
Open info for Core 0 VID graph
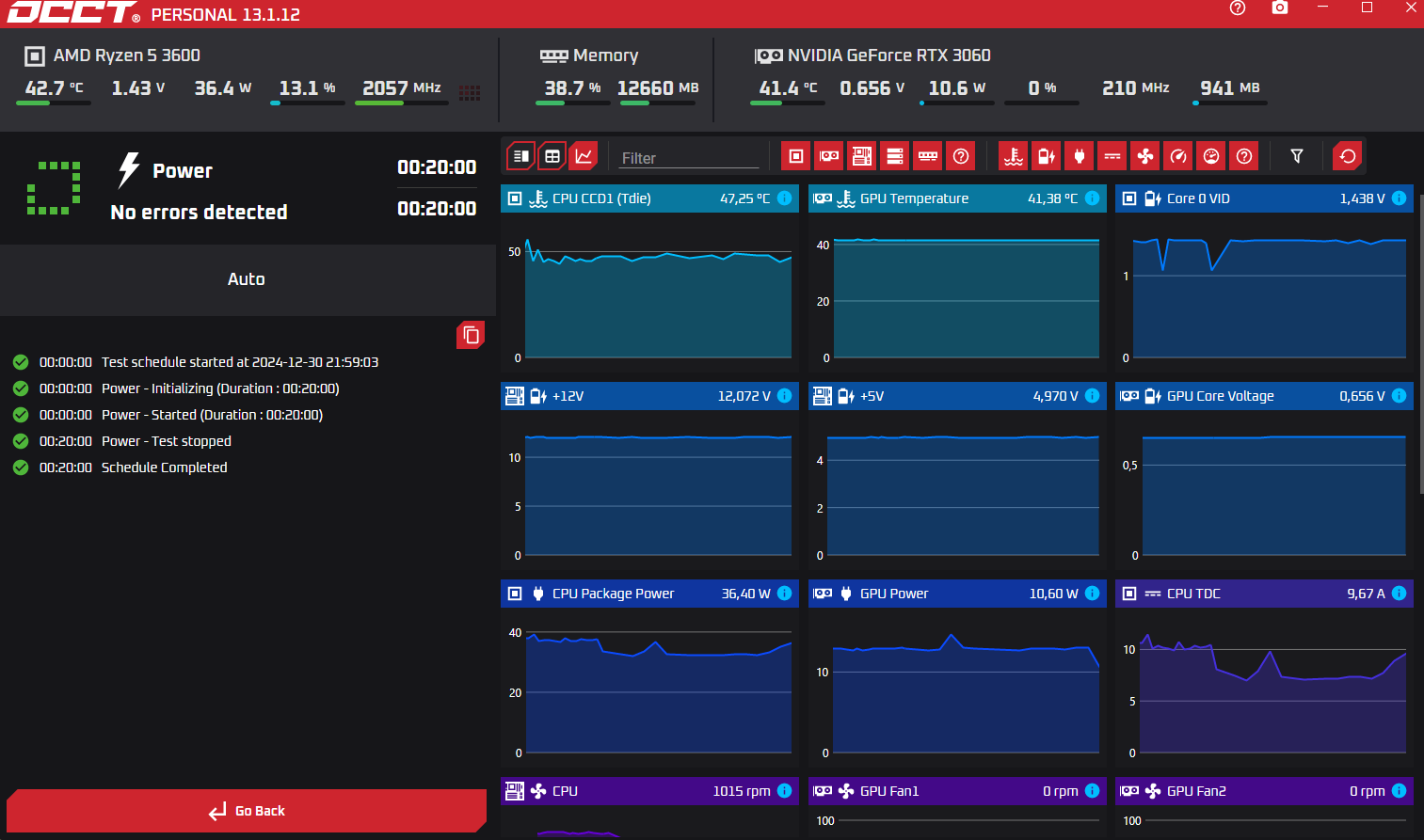point(1399,198)
